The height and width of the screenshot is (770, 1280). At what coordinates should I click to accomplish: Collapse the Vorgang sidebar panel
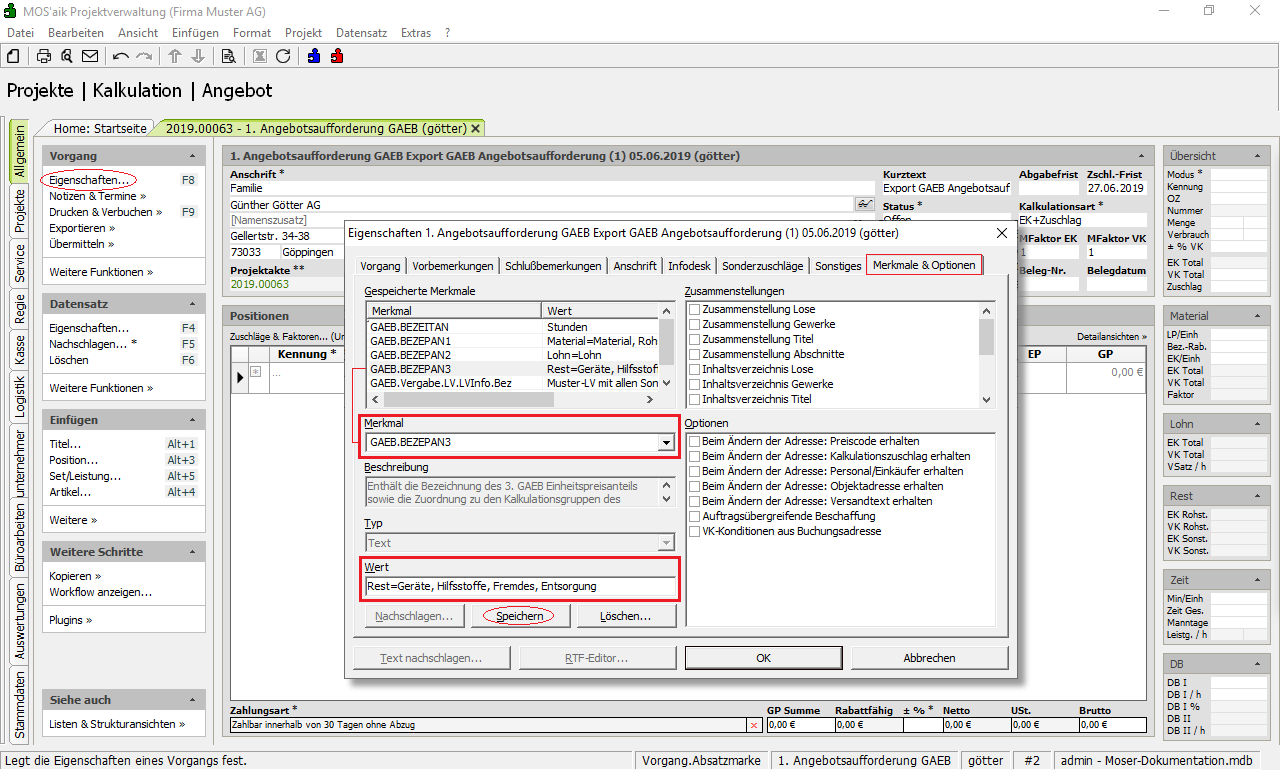tap(192, 157)
